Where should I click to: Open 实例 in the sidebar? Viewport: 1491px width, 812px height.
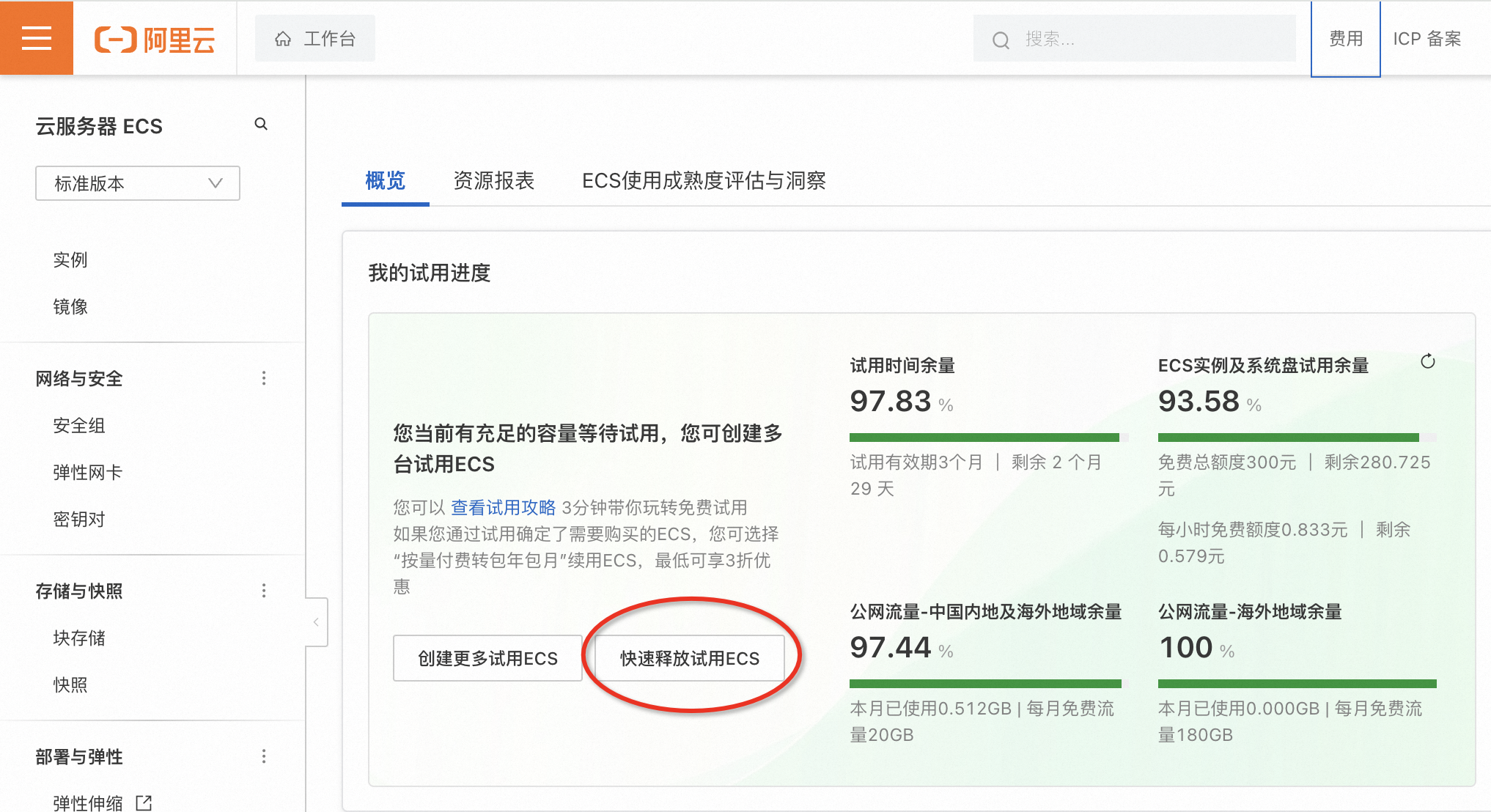70,259
